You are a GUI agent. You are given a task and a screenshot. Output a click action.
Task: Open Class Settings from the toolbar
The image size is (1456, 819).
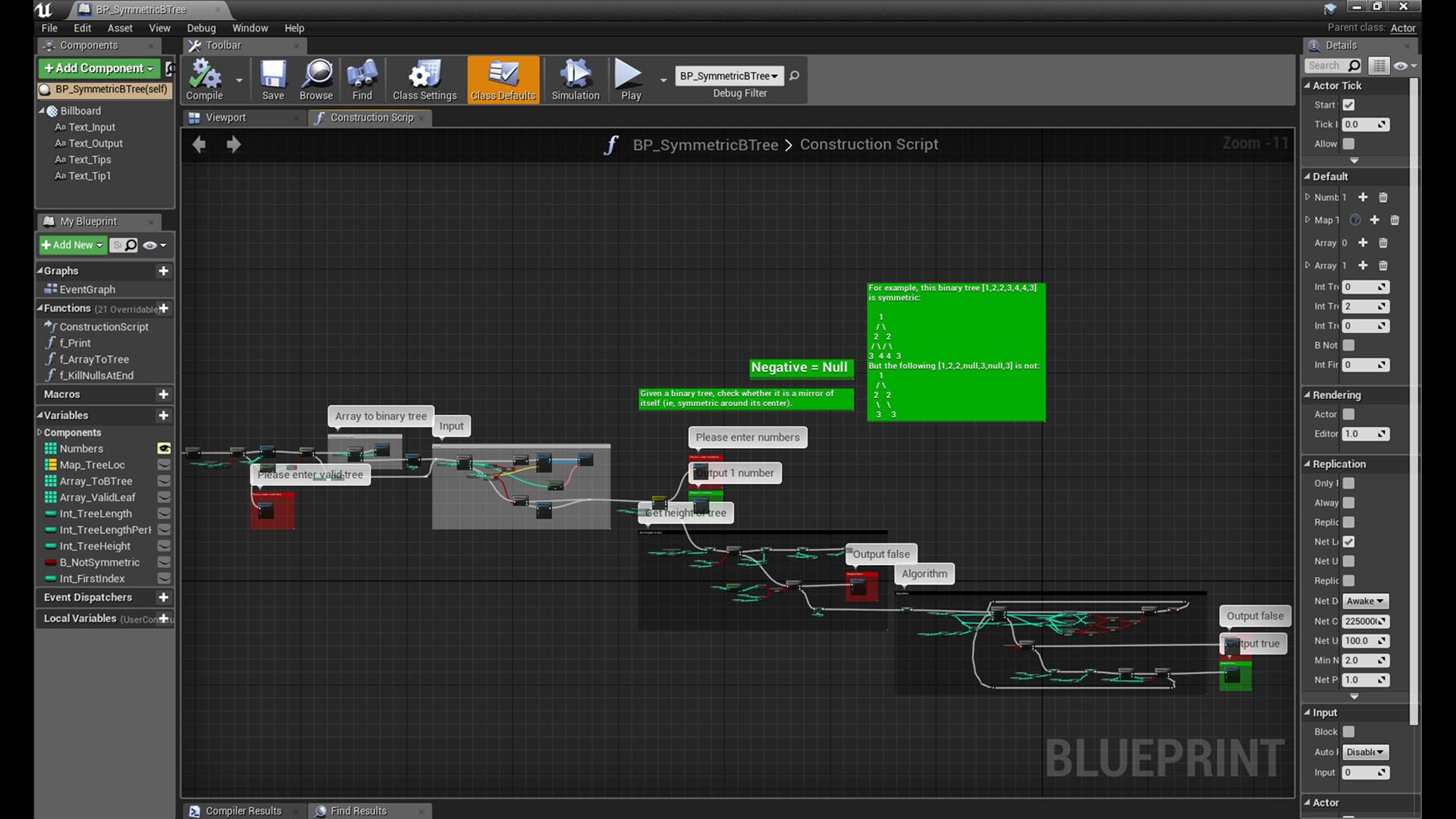pyautogui.click(x=424, y=78)
